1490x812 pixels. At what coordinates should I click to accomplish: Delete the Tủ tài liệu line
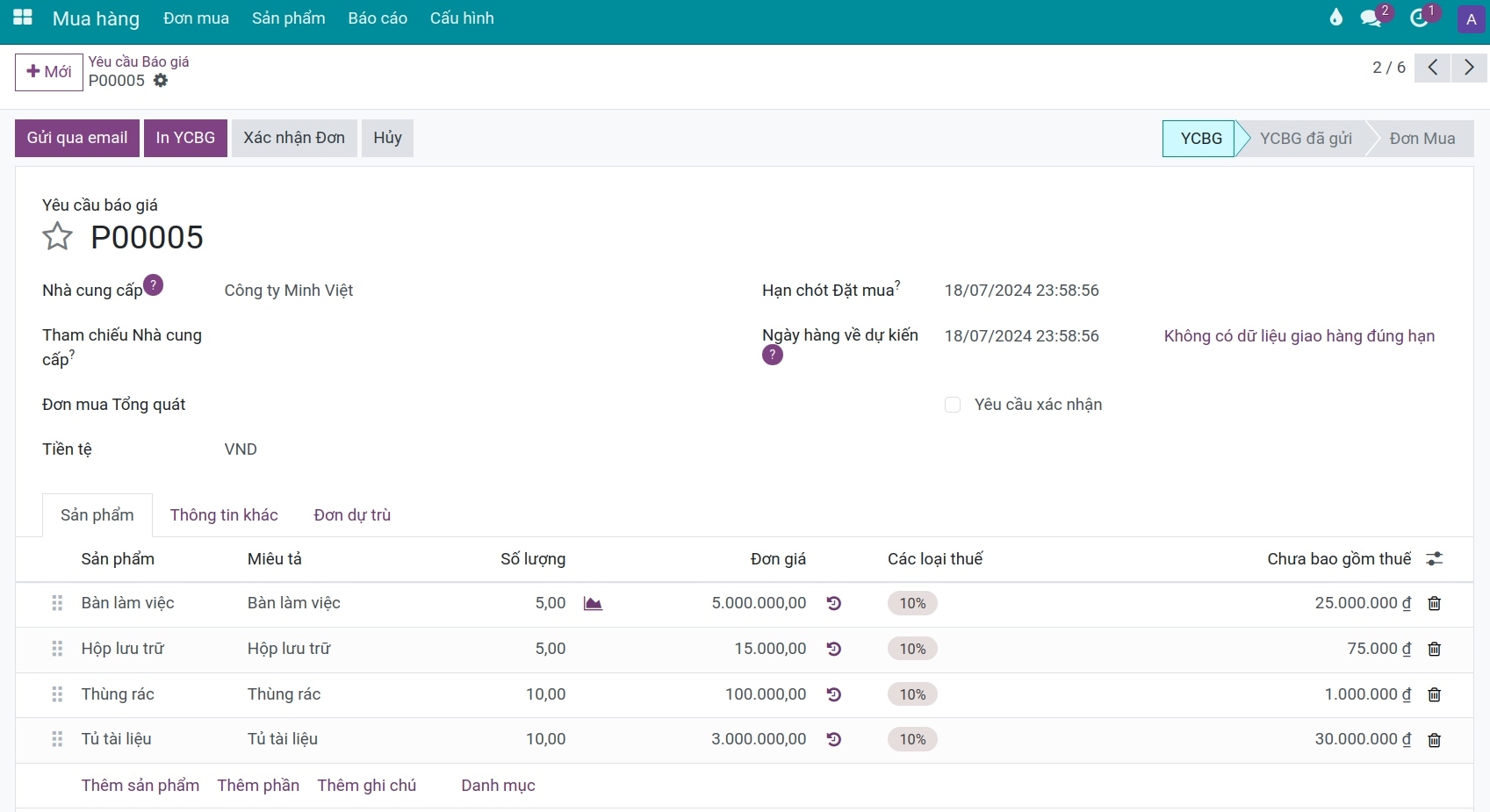click(x=1435, y=740)
